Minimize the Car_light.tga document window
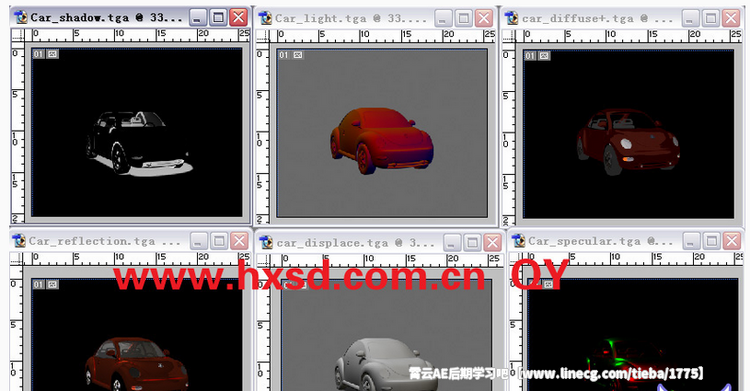750x391 pixels. 442,19
